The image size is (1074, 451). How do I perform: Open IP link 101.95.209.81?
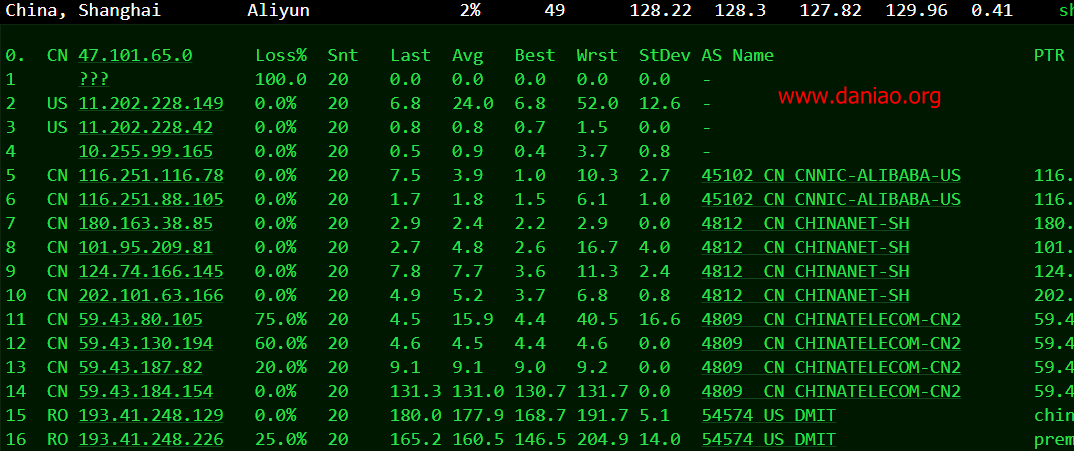[146, 247]
